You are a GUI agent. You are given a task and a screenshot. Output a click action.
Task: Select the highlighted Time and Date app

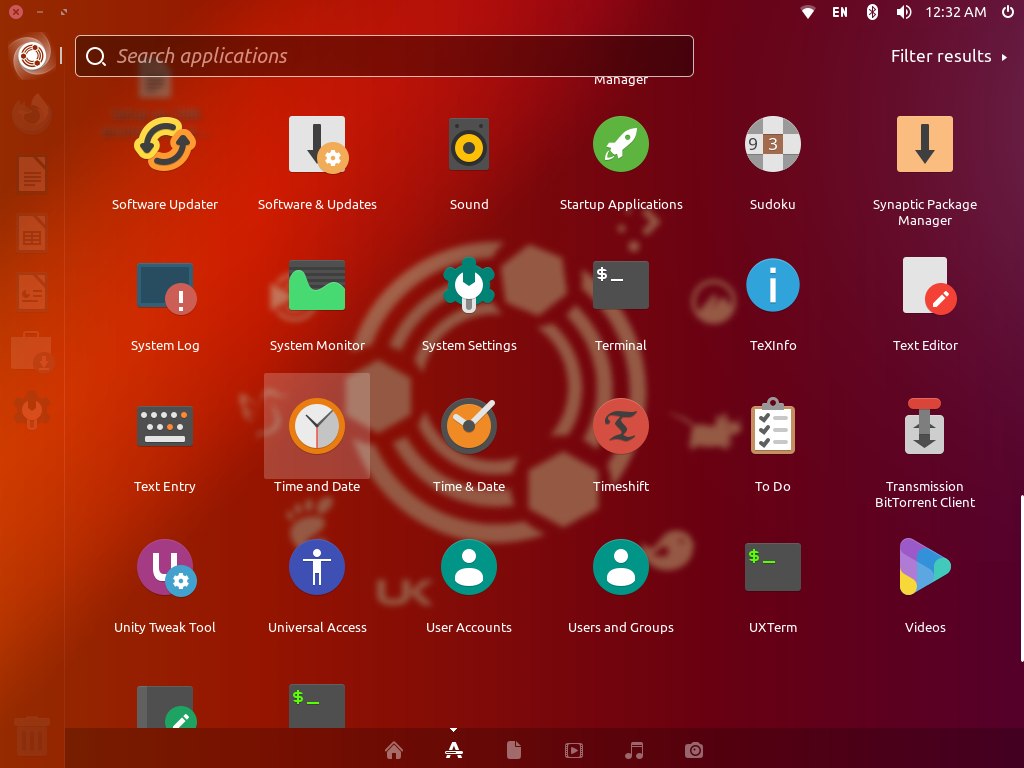tap(317, 426)
